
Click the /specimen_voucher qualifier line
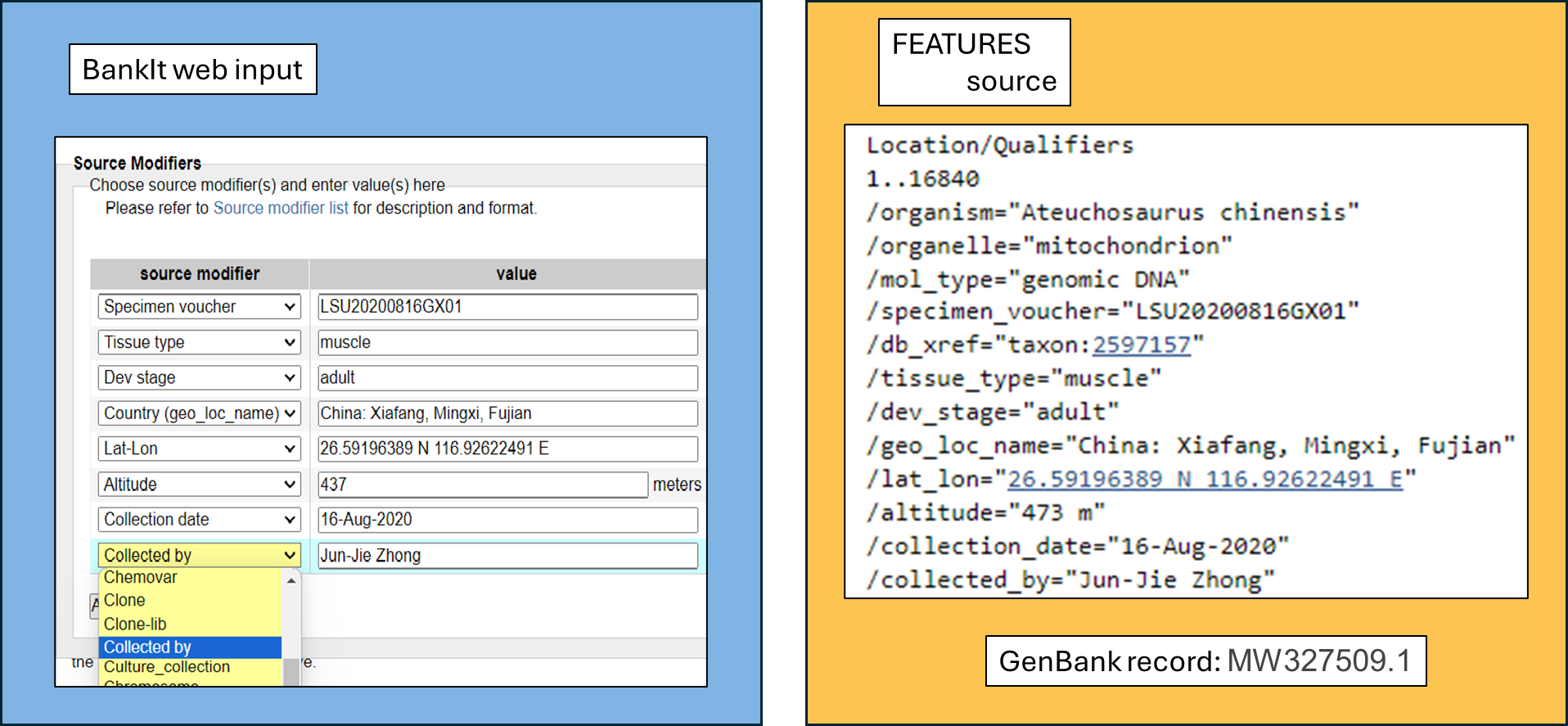pyautogui.click(x=1112, y=311)
